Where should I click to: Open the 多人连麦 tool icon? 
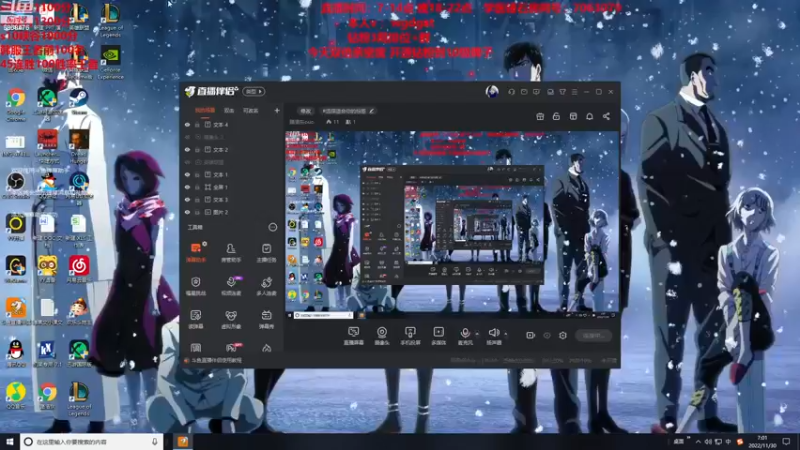pyautogui.click(x=266, y=286)
